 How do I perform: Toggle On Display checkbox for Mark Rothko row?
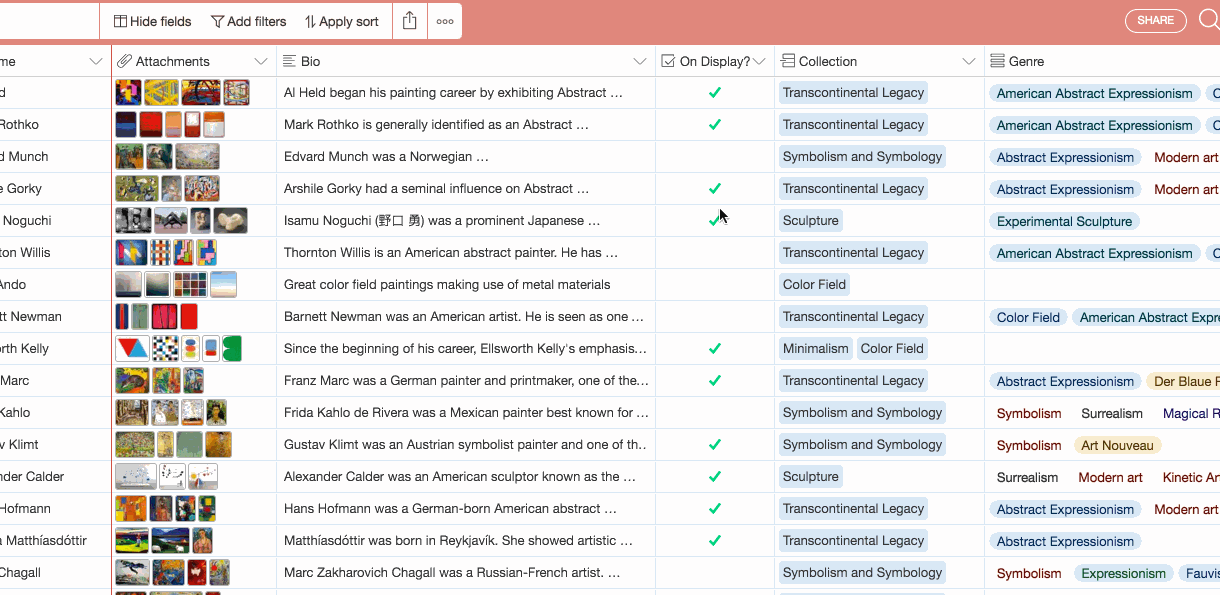coord(715,125)
